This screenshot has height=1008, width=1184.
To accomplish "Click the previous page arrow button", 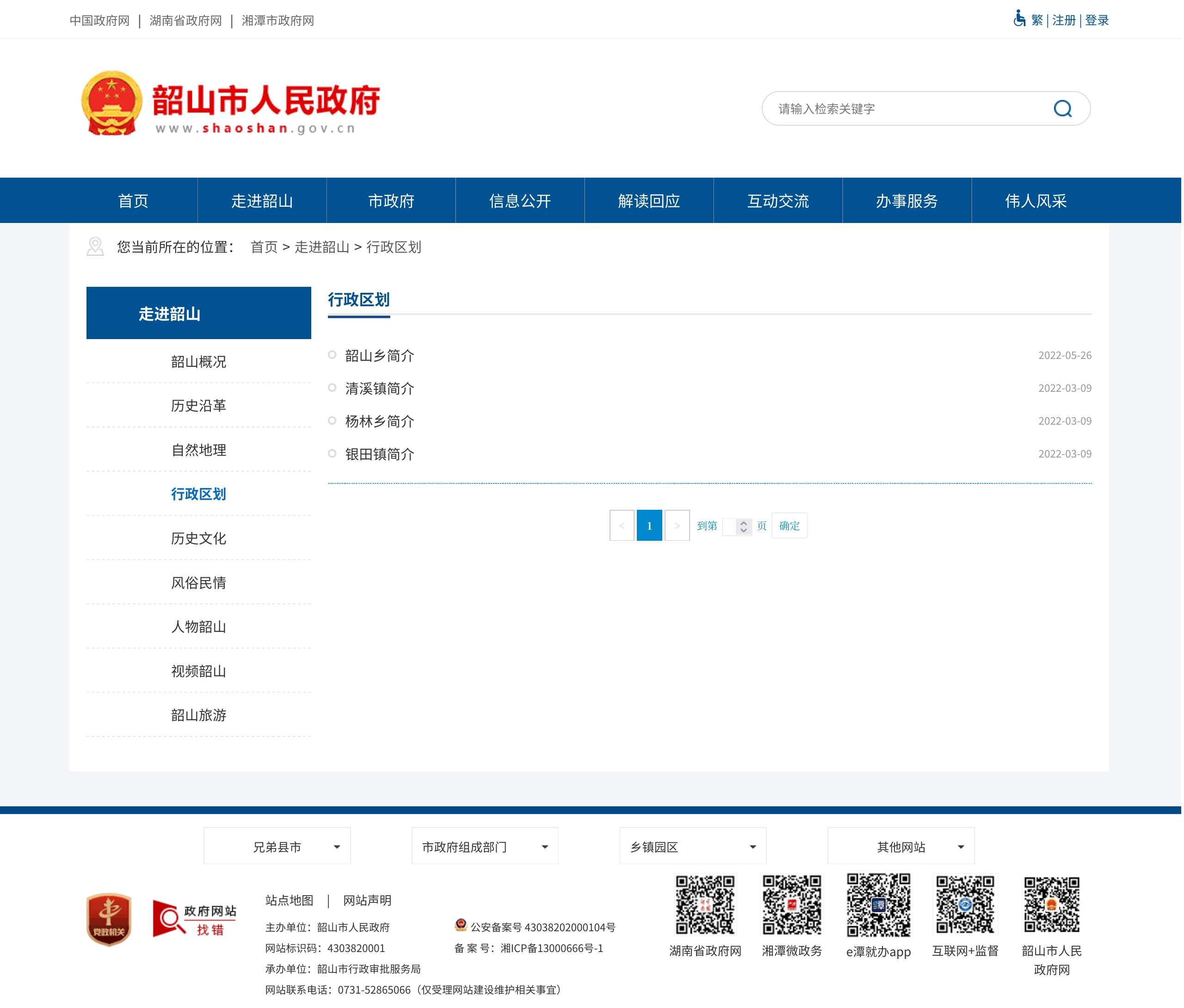I will [x=622, y=525].
